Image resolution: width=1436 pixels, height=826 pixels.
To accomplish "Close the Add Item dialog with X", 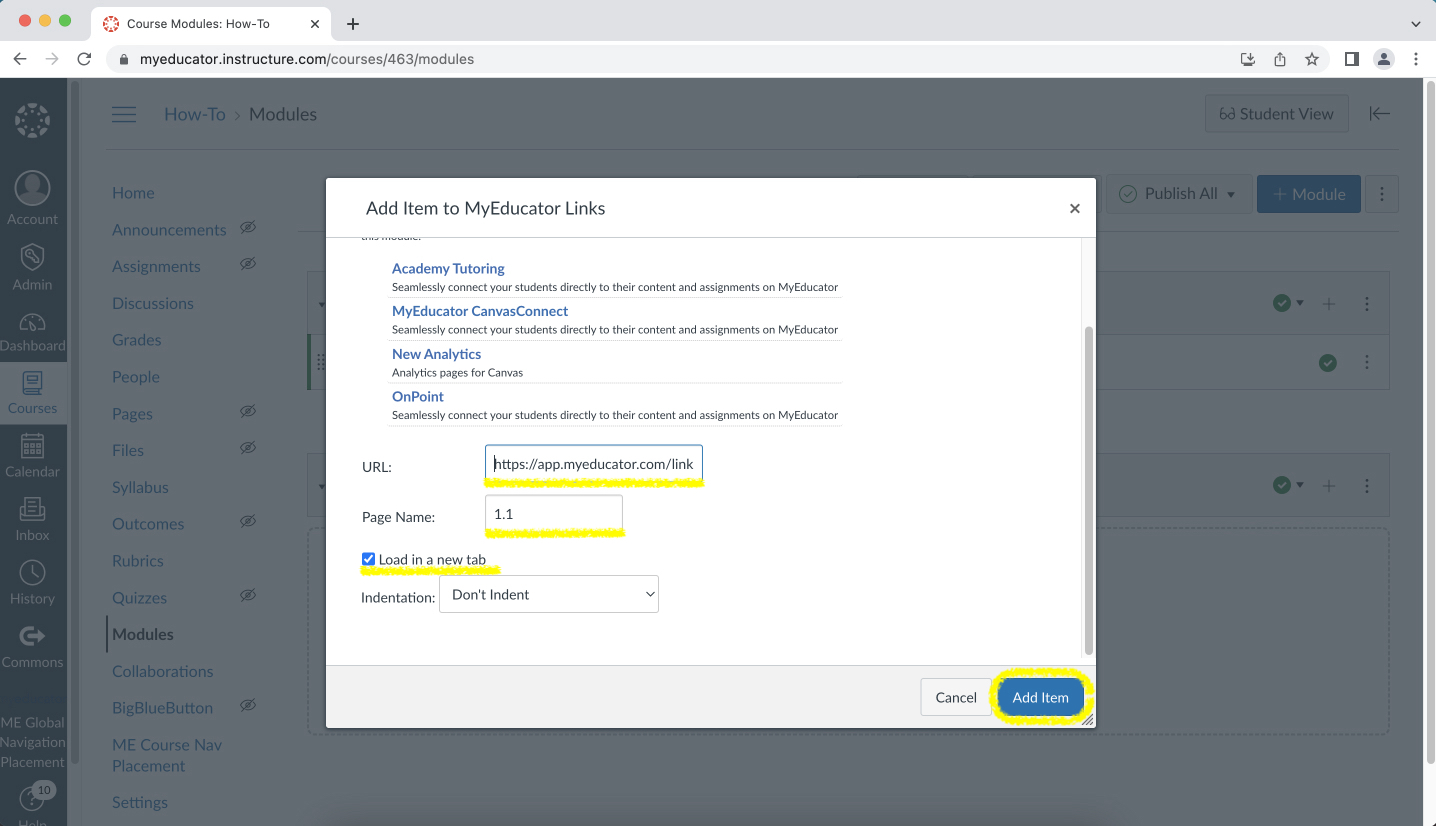I will click(x=1075, y=208).
